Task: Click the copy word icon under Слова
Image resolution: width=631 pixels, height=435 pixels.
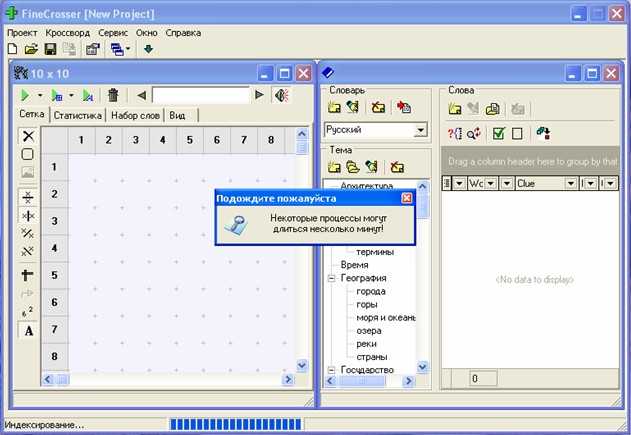Action: tap(493, 109)
